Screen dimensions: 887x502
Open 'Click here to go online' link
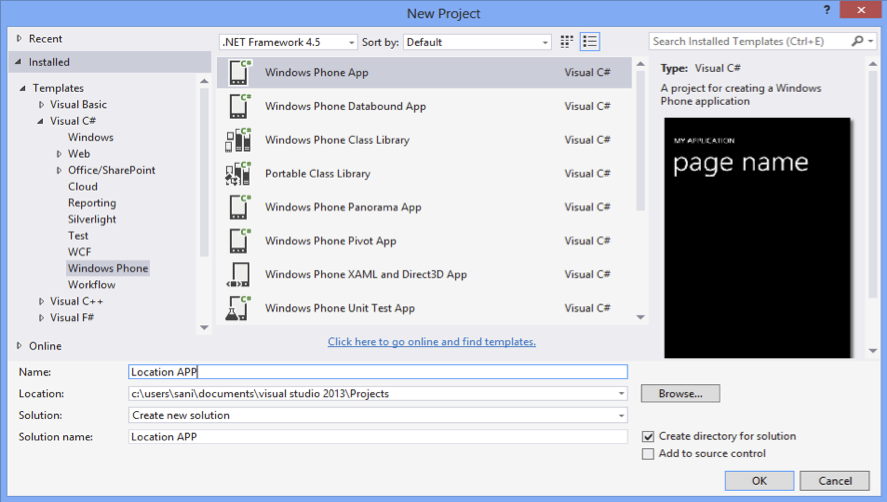tap(432, 341)
